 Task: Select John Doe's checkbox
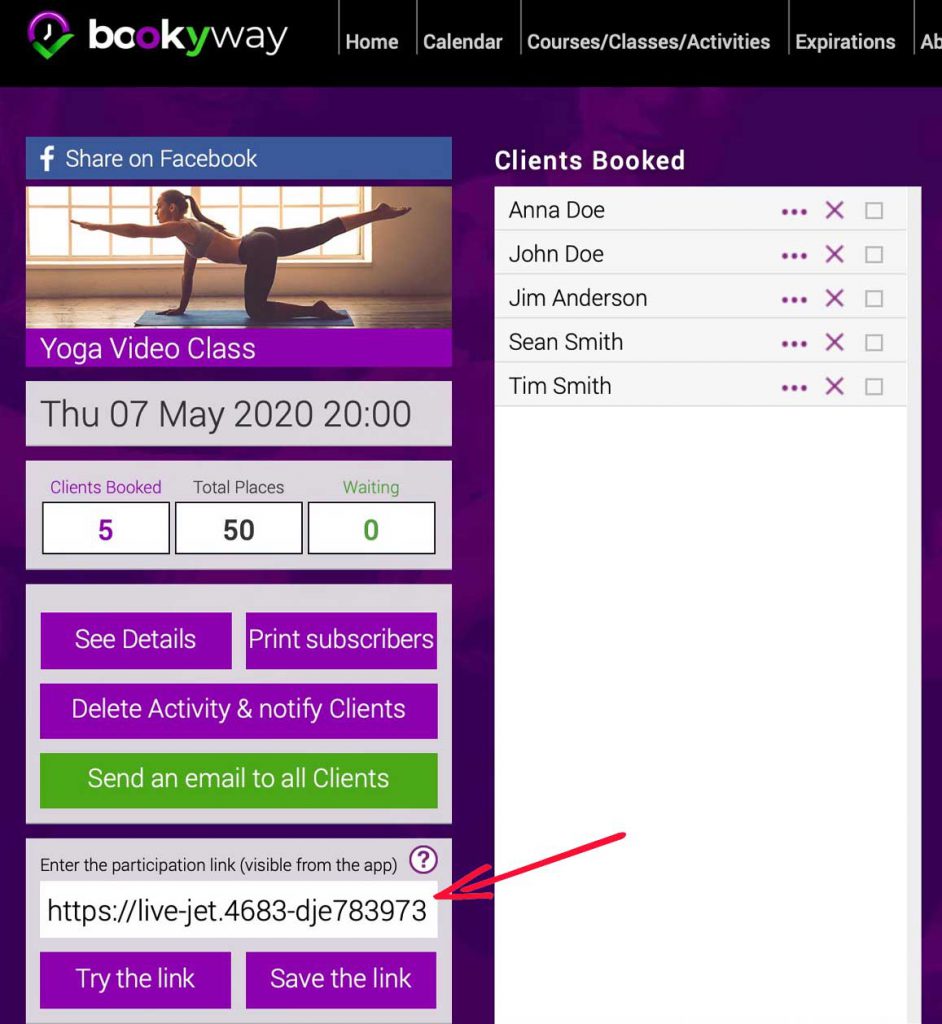point(874,255)
